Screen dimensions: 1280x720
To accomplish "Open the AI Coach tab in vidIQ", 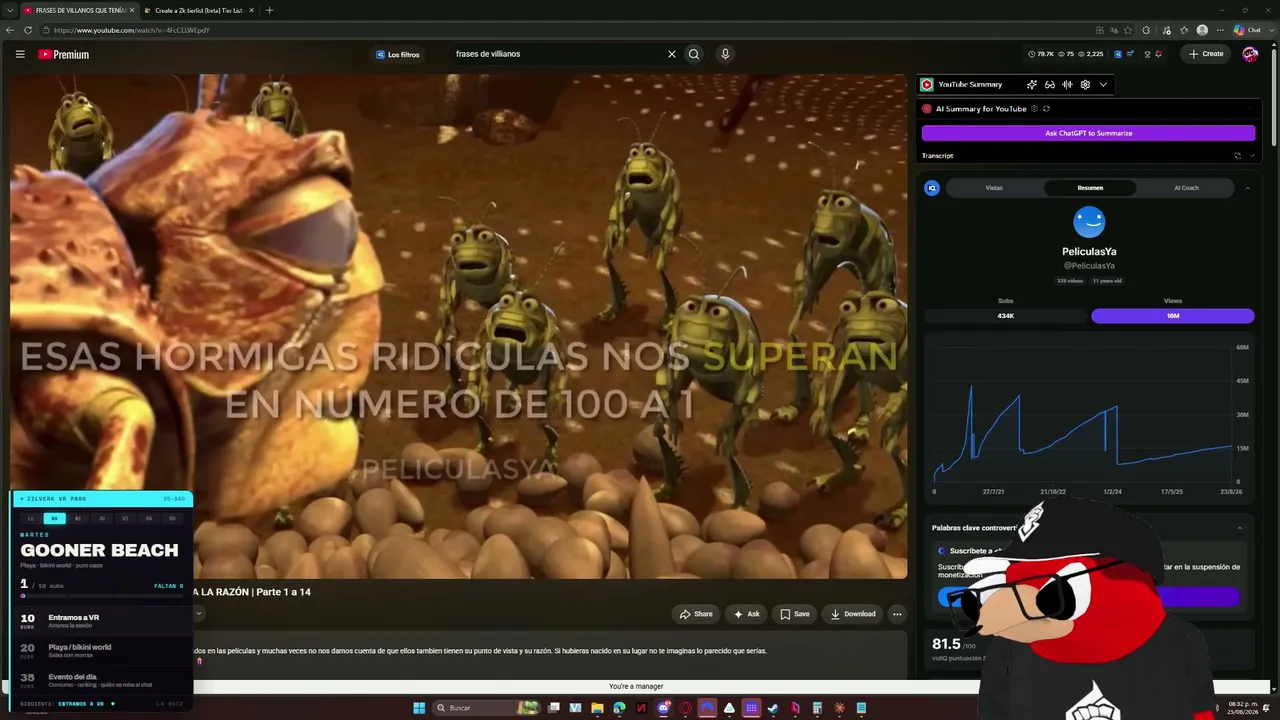I will 1186,188.
